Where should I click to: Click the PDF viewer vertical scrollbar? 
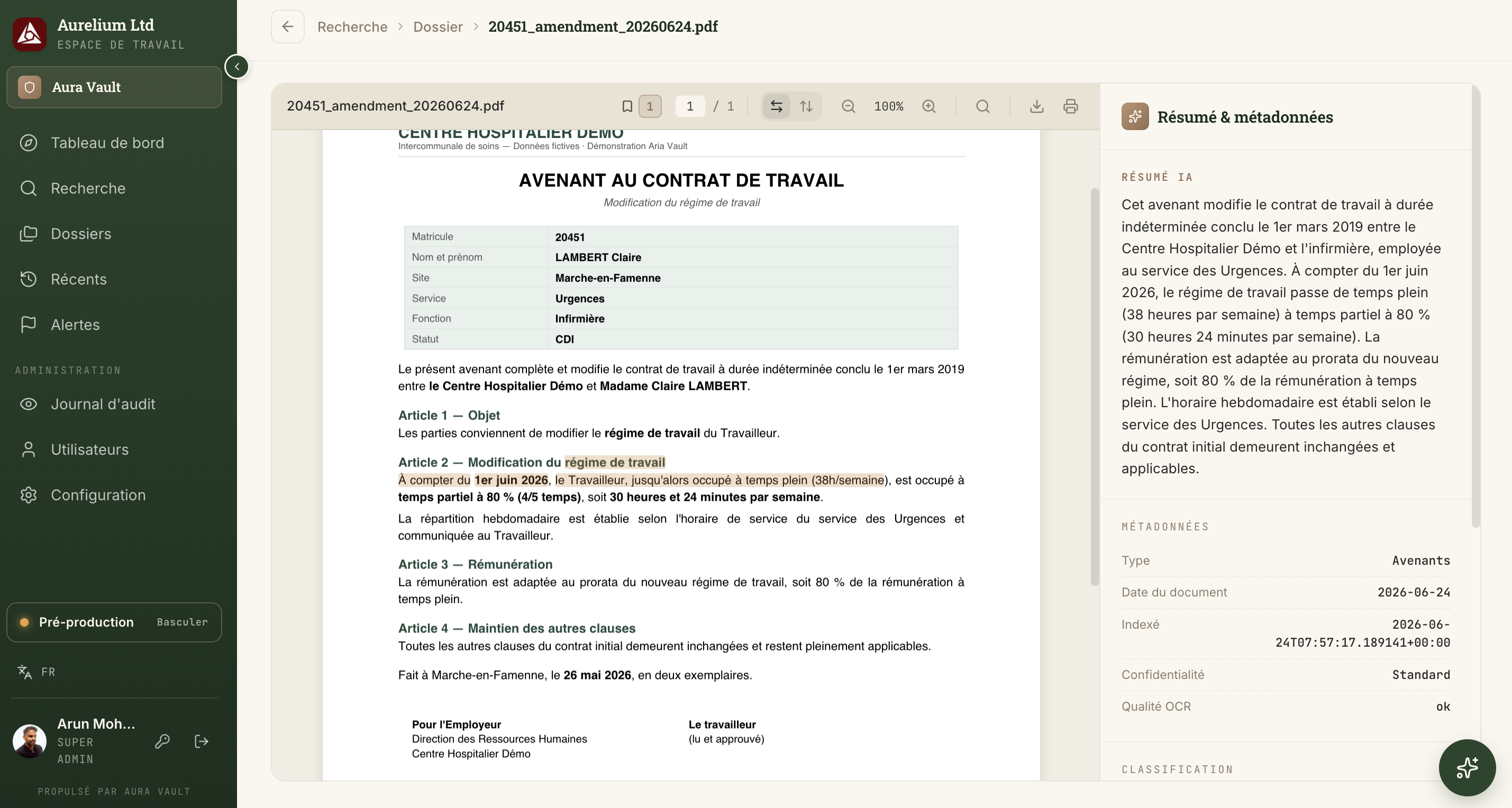click(1095, 386)
